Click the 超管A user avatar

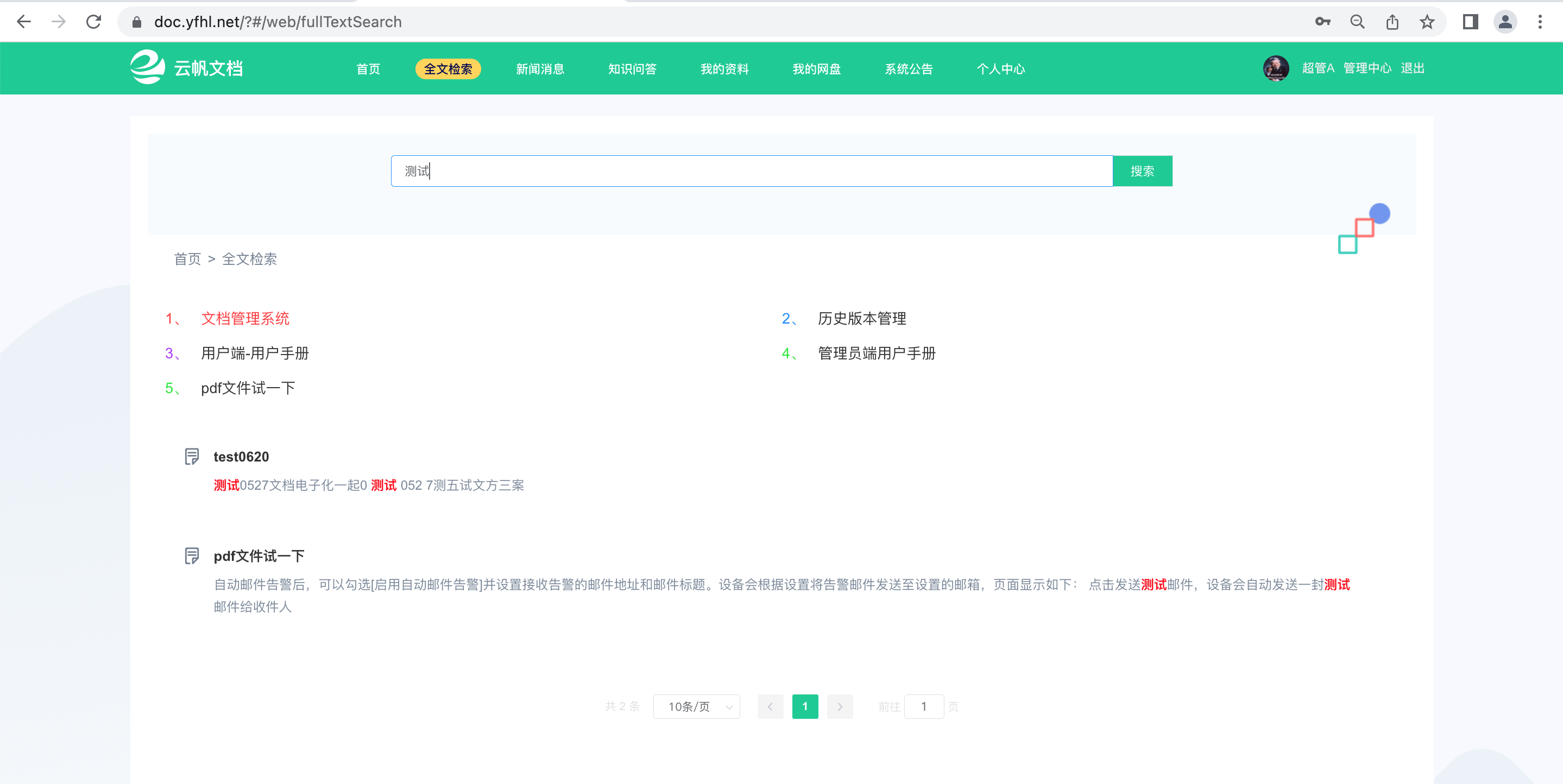coord(1276,68)
